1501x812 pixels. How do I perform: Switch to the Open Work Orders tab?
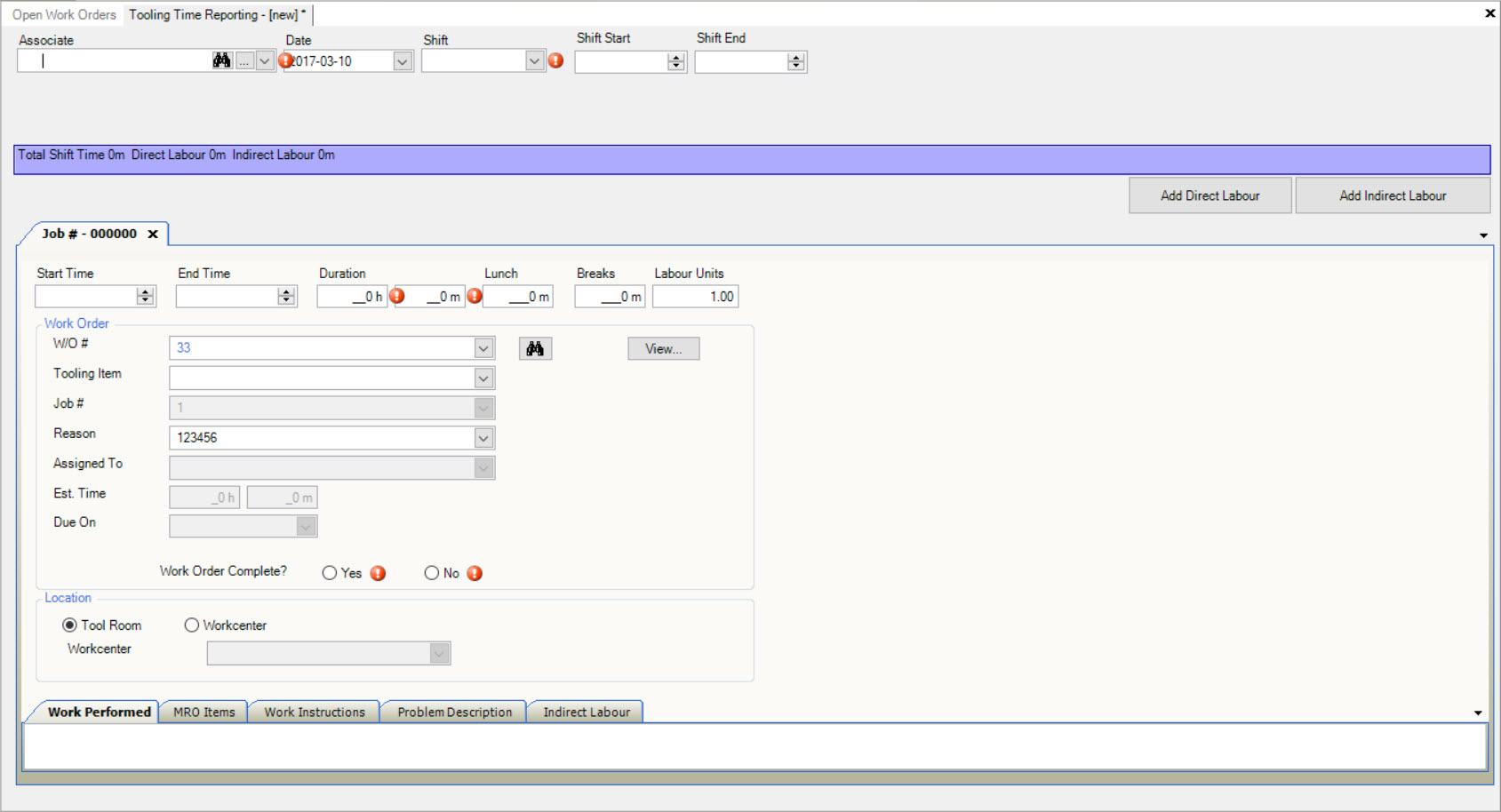click(x=64, y=15)
